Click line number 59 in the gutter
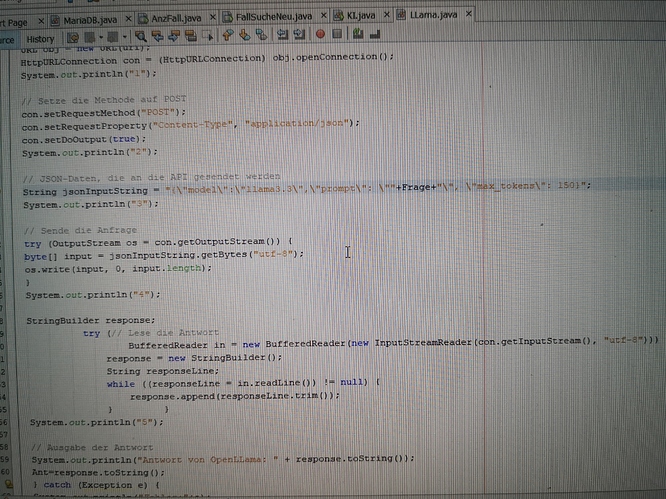666x499 pixels. click(x=5, y=460)
